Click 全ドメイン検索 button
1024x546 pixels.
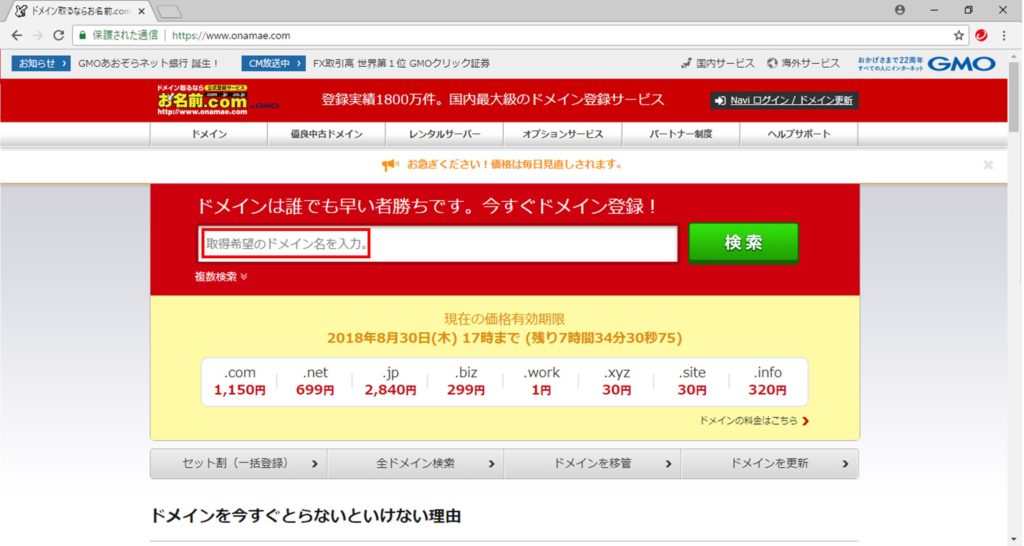[415, 464]
